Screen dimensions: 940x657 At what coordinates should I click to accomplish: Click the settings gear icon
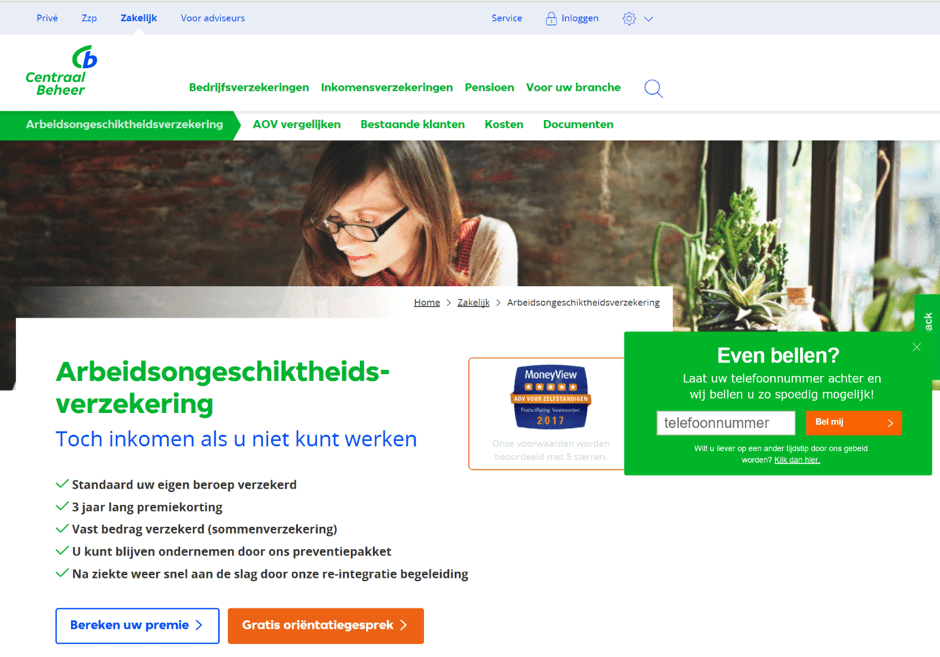tap(629, 19)
